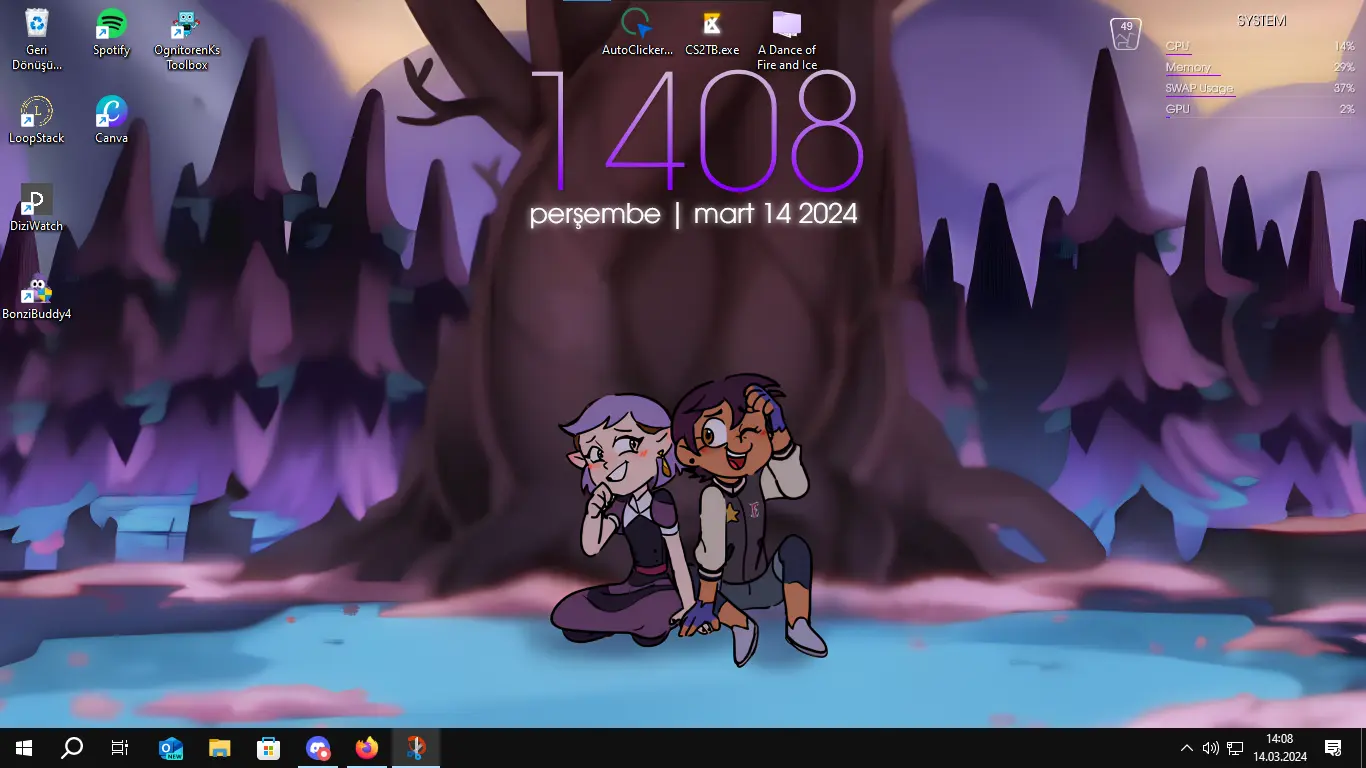1366x768 pixels.
Task: Select the LoopStack desktop shortcut
Action: tap(37, 120)
